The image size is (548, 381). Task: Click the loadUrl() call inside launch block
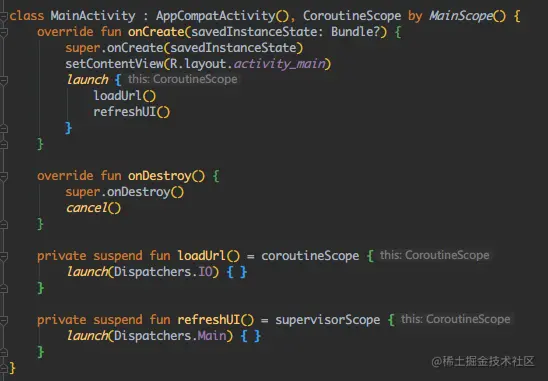click(125, 96)
